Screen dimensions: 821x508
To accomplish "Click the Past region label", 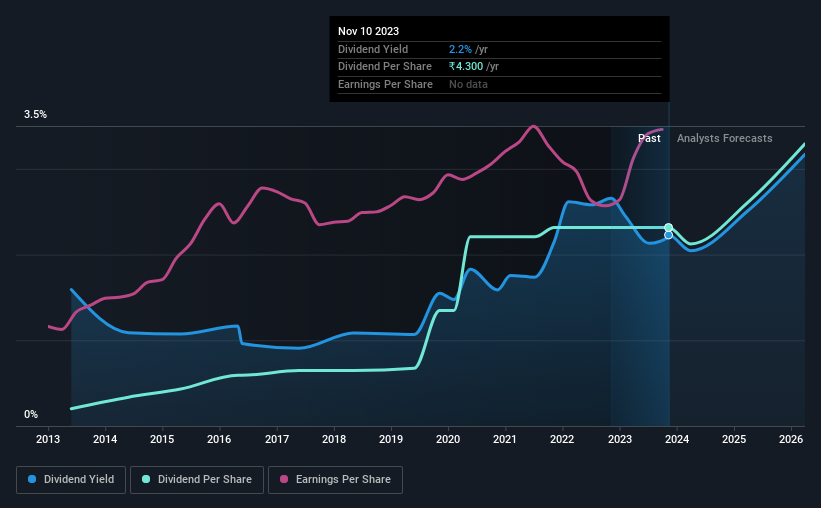I will point(649,138).
